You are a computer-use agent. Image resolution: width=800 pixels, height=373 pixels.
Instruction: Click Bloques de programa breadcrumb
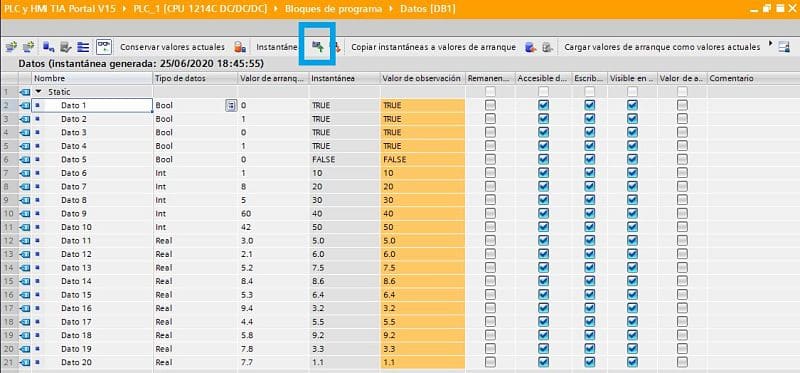(333, 9)
